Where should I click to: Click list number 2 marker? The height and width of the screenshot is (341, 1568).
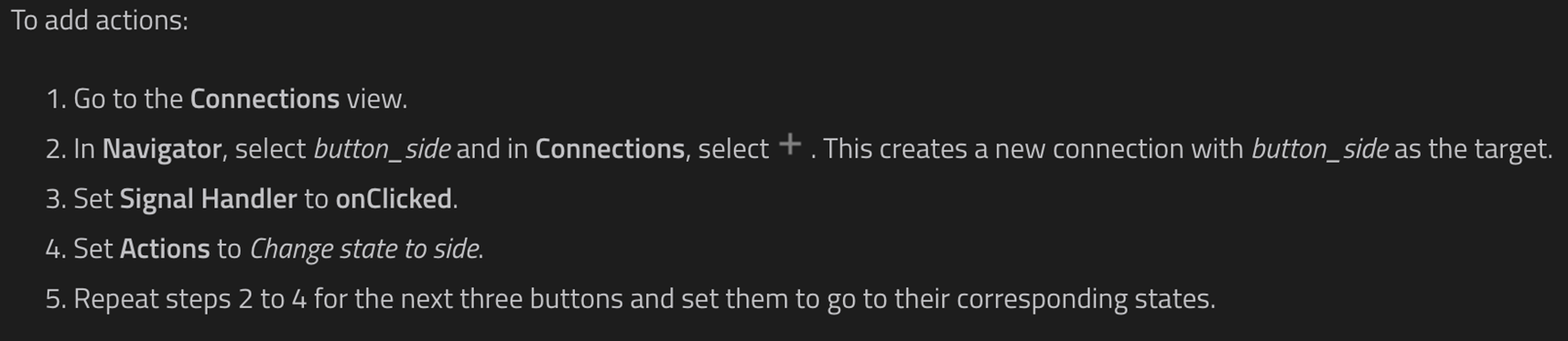(x=56, y=149)
